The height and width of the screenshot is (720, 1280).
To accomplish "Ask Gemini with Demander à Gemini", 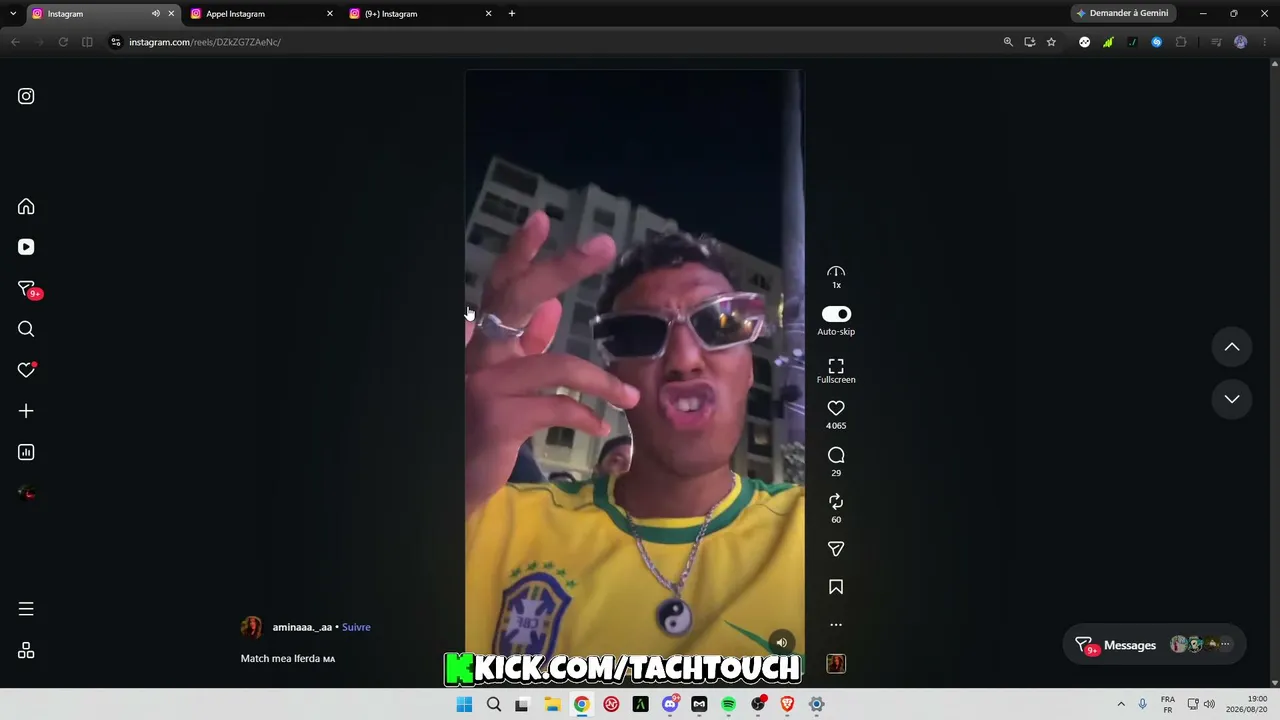I will click(x=1123, y=14).
